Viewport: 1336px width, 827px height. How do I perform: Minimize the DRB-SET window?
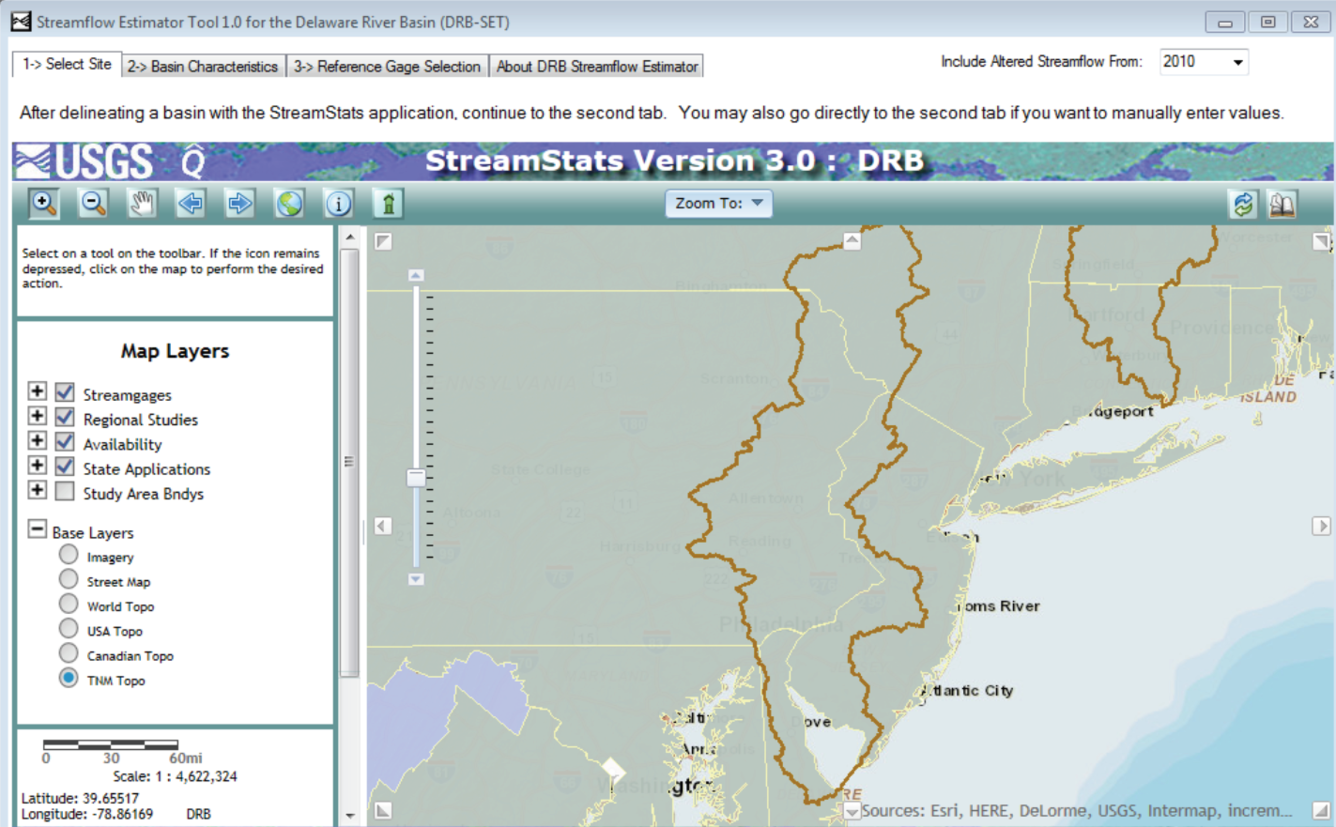[1225, 21]
